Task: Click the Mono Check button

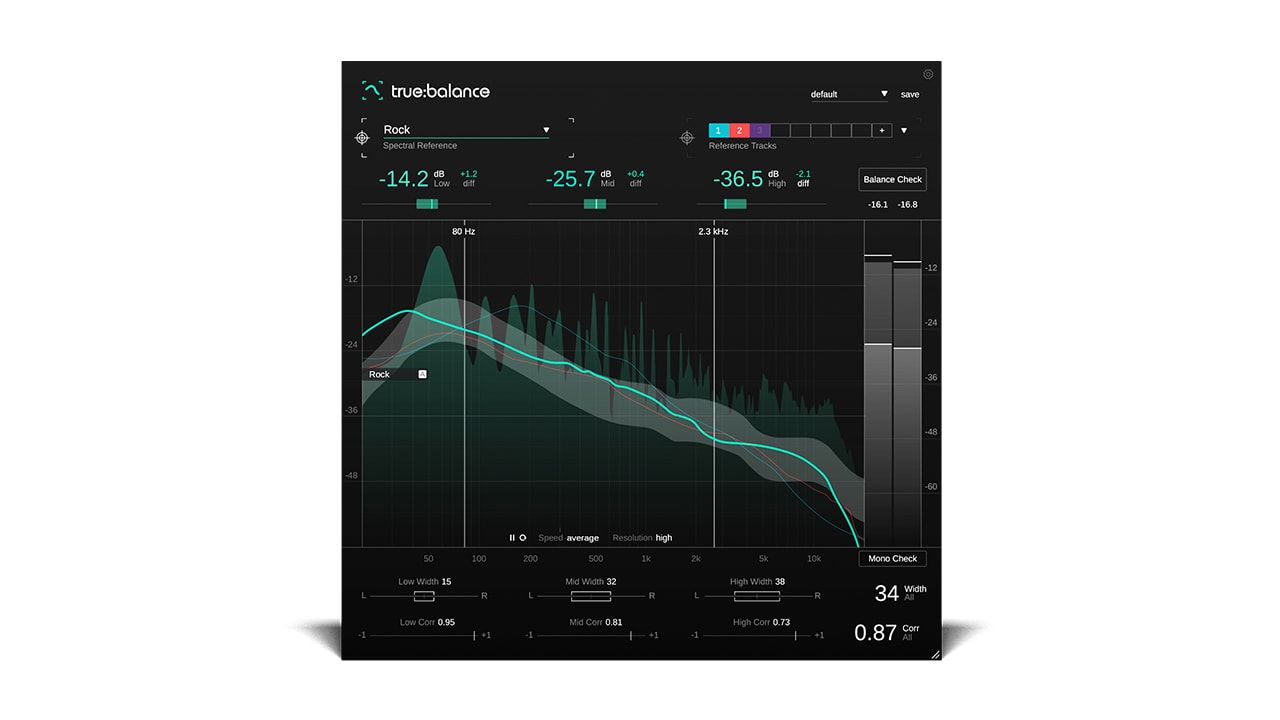Action: click(893, 558)
